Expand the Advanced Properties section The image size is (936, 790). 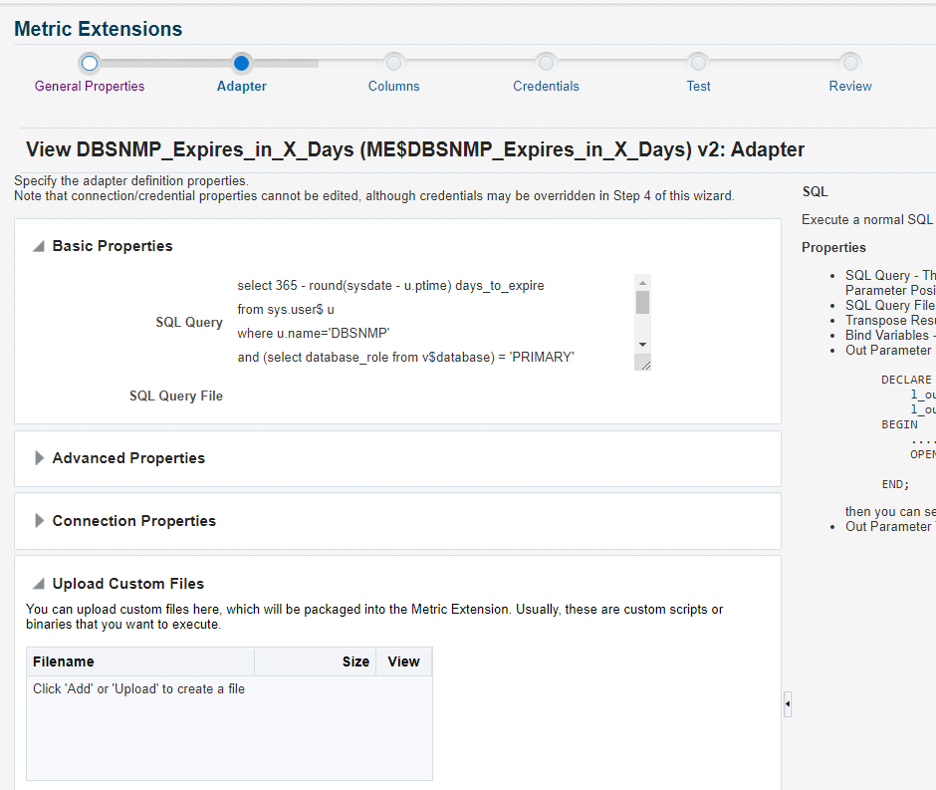pyautogui.click(x=39, y=458)
